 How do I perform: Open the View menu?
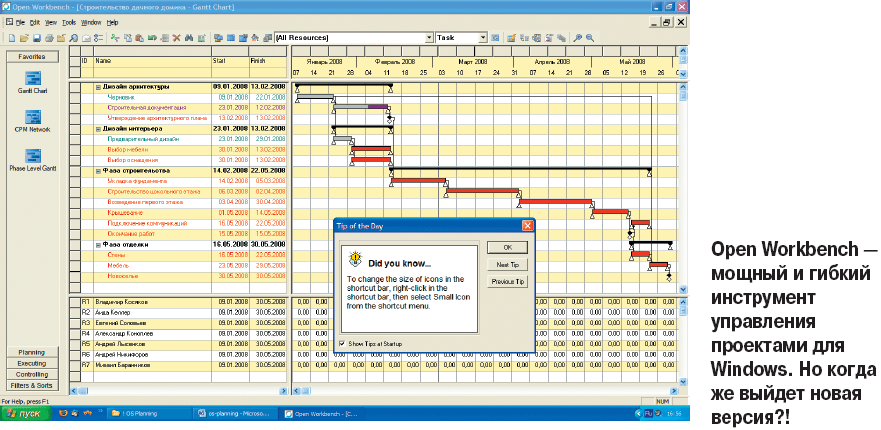coord(51,22)
